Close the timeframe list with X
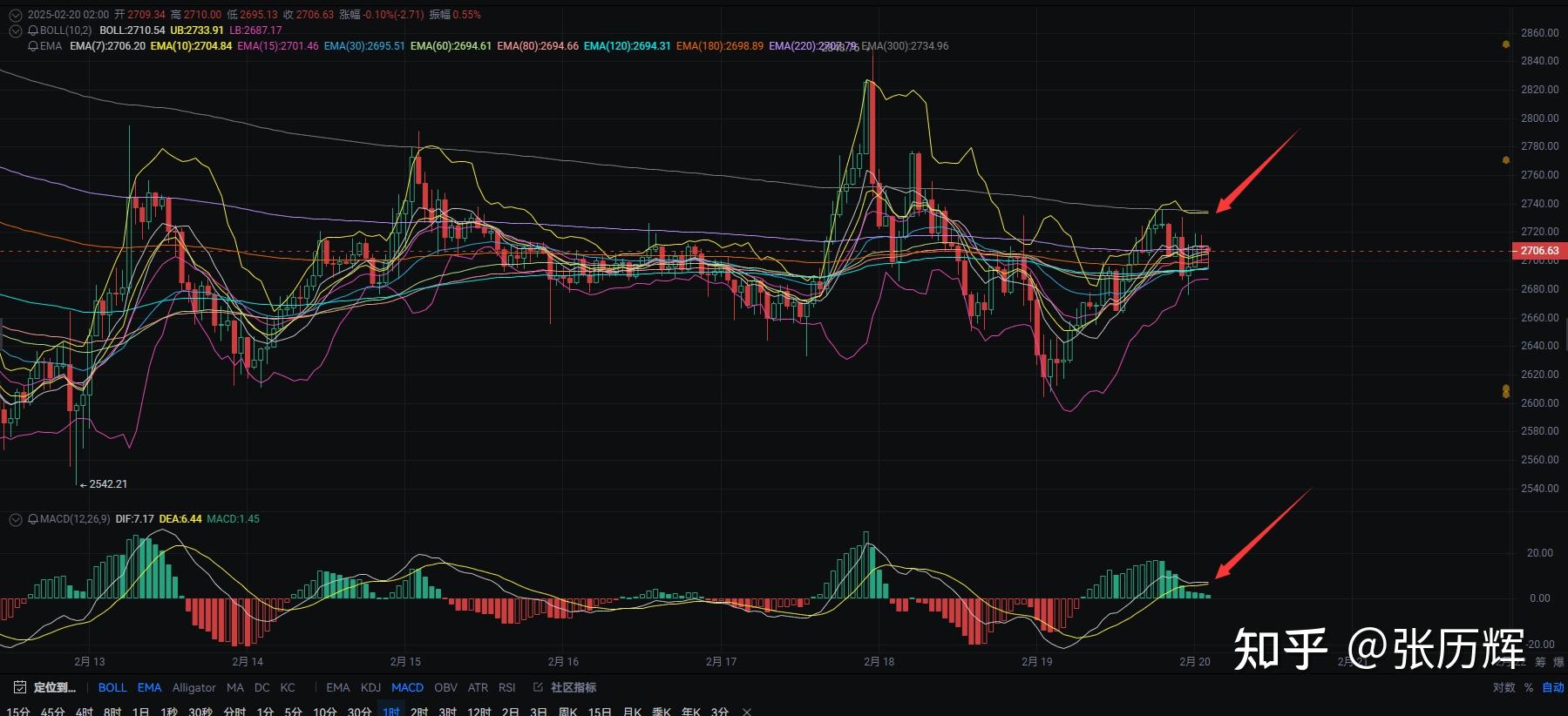This screenshot has width=1568, height=716. [747, 711]
